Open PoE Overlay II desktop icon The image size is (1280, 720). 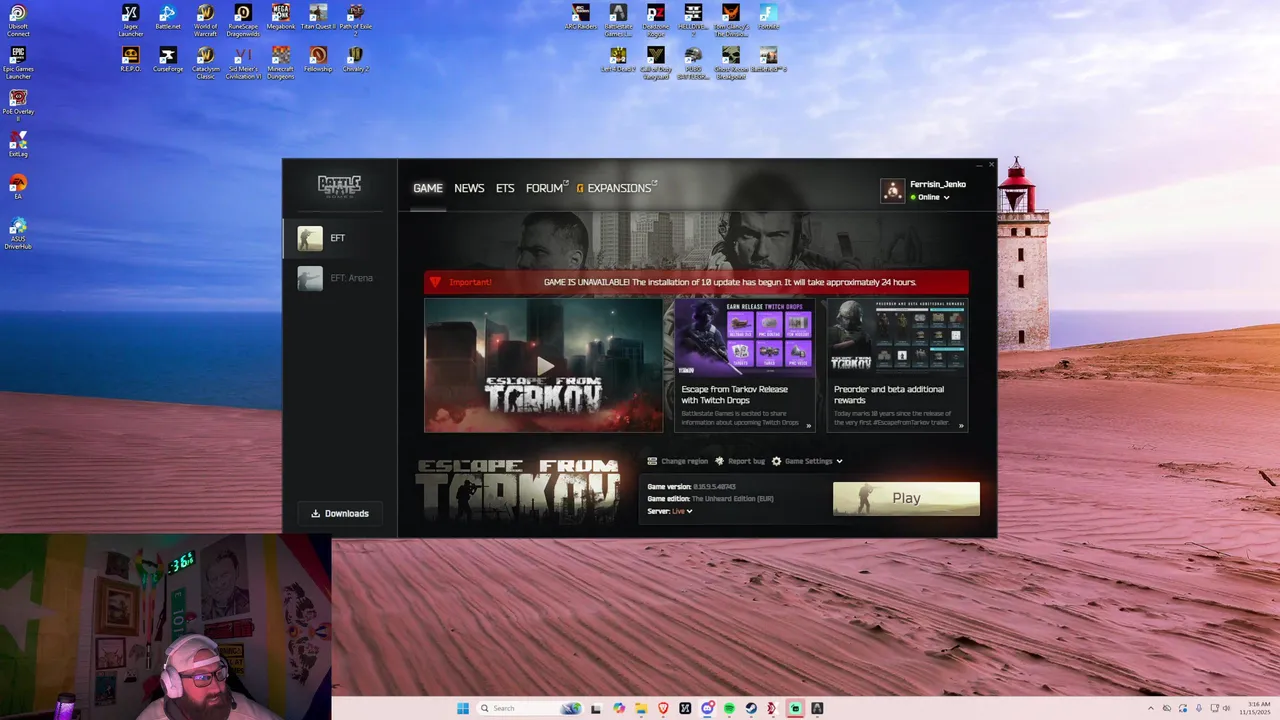click(18, 105)
